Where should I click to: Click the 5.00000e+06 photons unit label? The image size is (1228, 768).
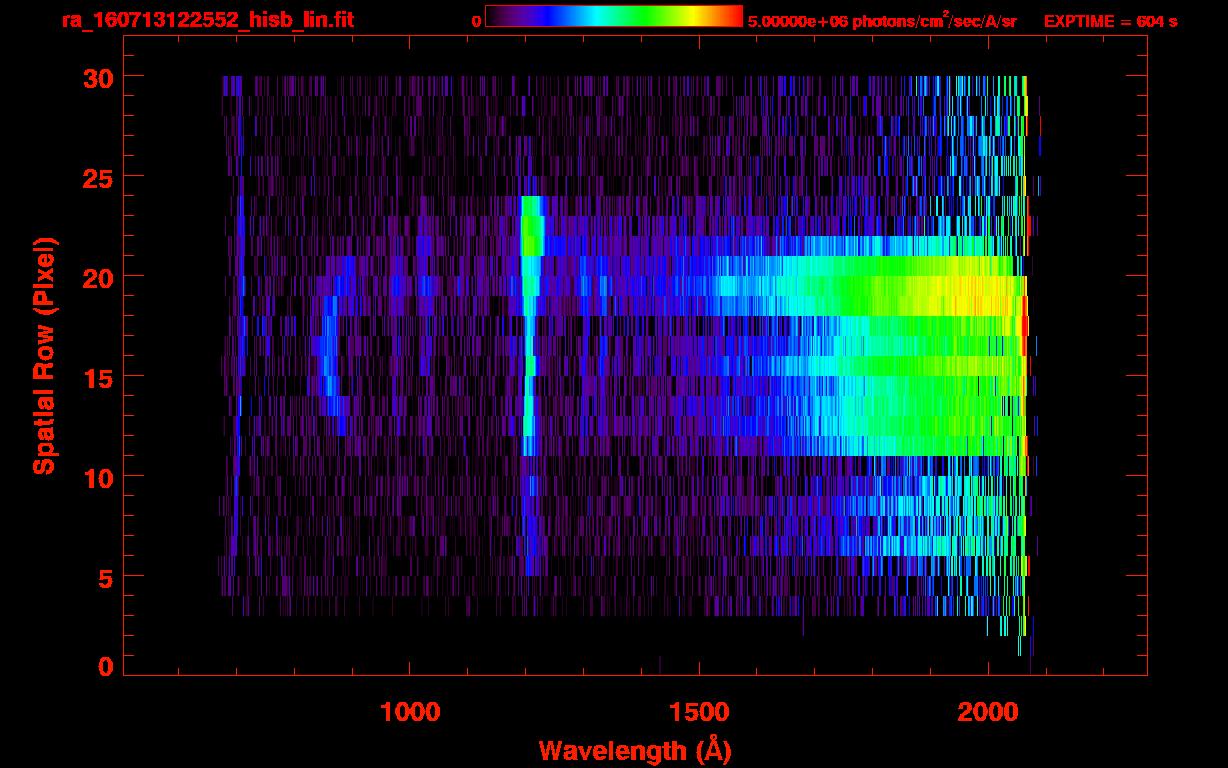(882, 21)
